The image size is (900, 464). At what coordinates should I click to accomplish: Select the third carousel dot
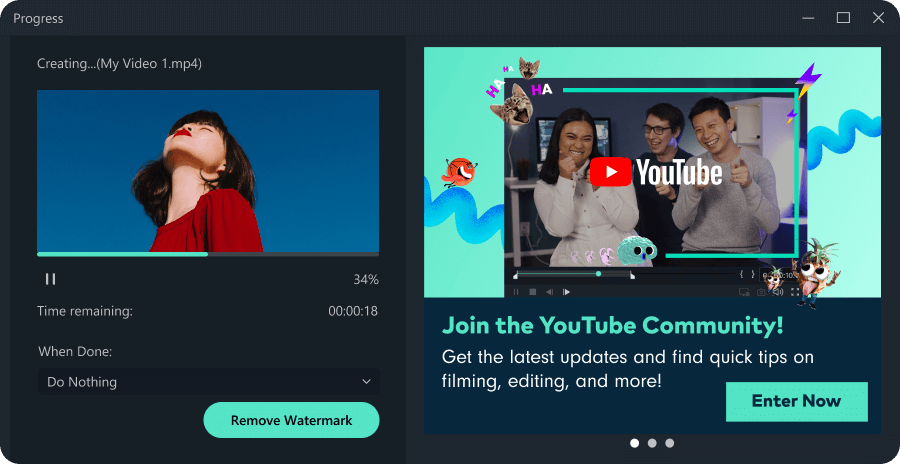point(669,443)
